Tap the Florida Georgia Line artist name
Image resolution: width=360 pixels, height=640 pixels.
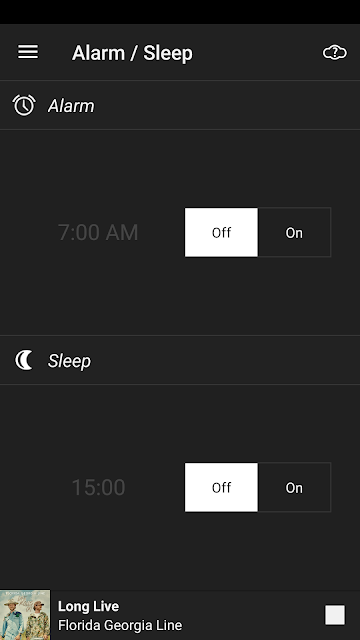[120, 625]
